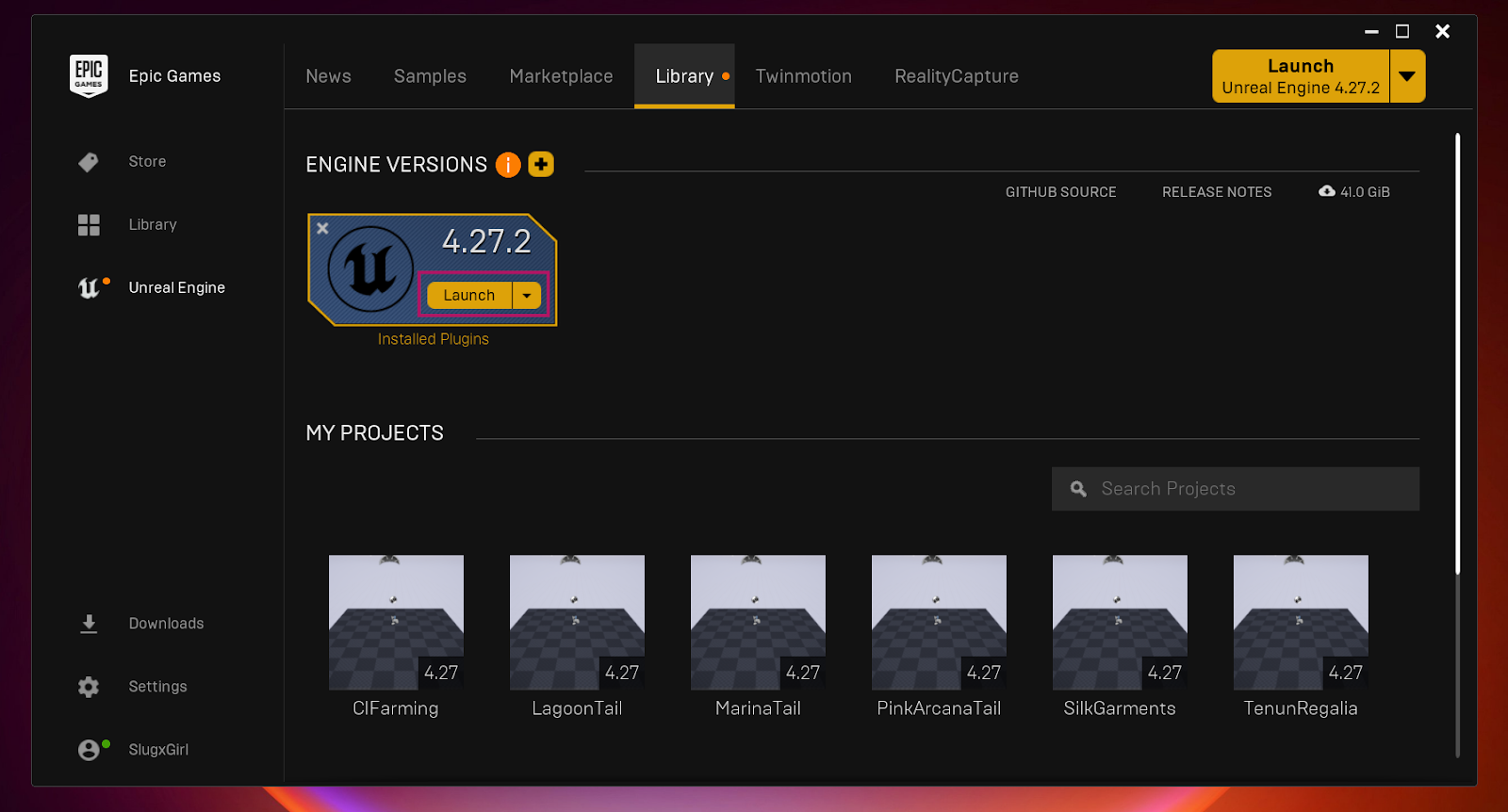Open Downloads in the sidebar
Image resolution: width=1508 pixels, height=812 pixels.
(166, 624)
